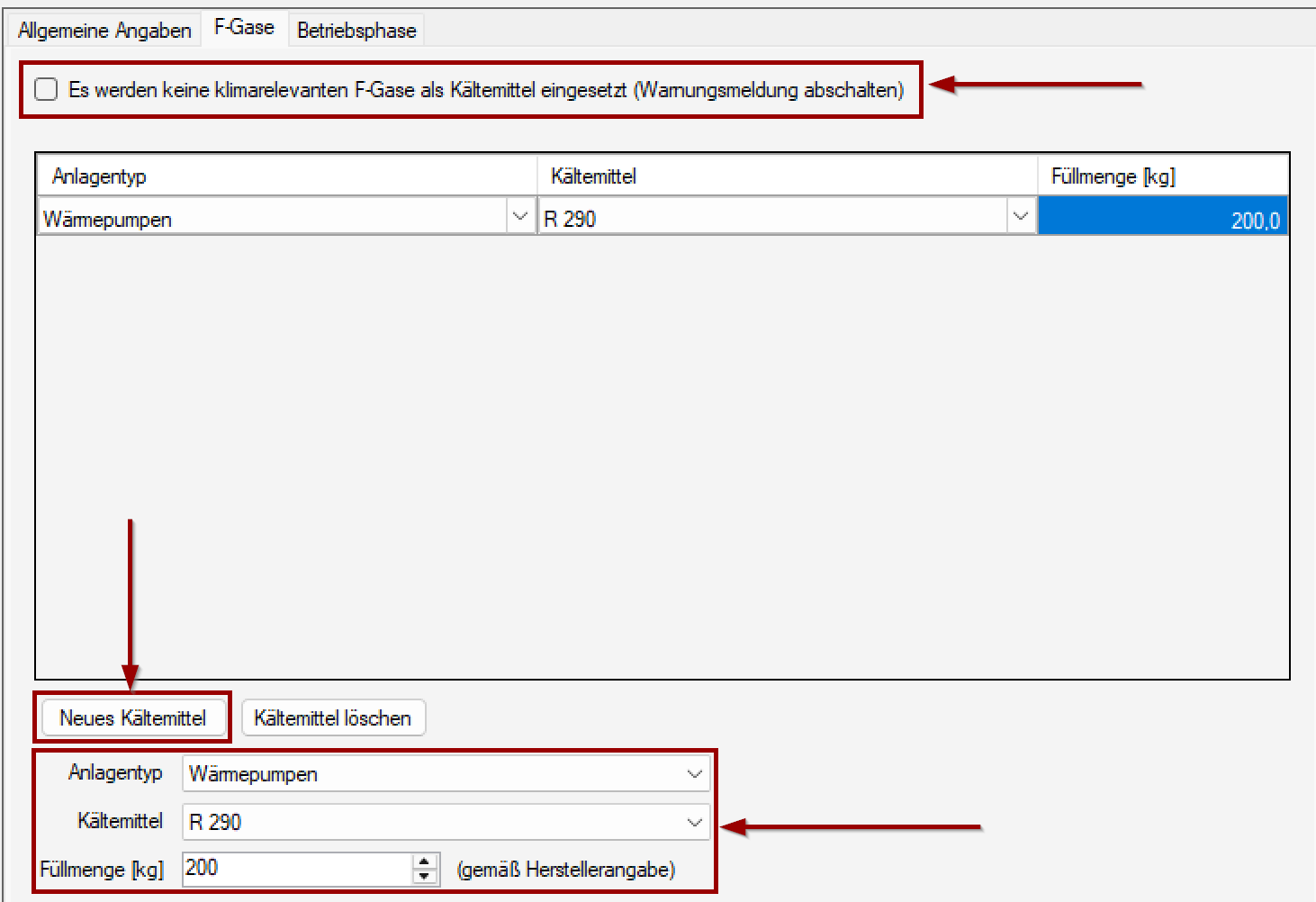Image resolution: width=1316 pixels, height=902 pixels.
Task: Select the F-Gase tab
Action: point(244,28)
